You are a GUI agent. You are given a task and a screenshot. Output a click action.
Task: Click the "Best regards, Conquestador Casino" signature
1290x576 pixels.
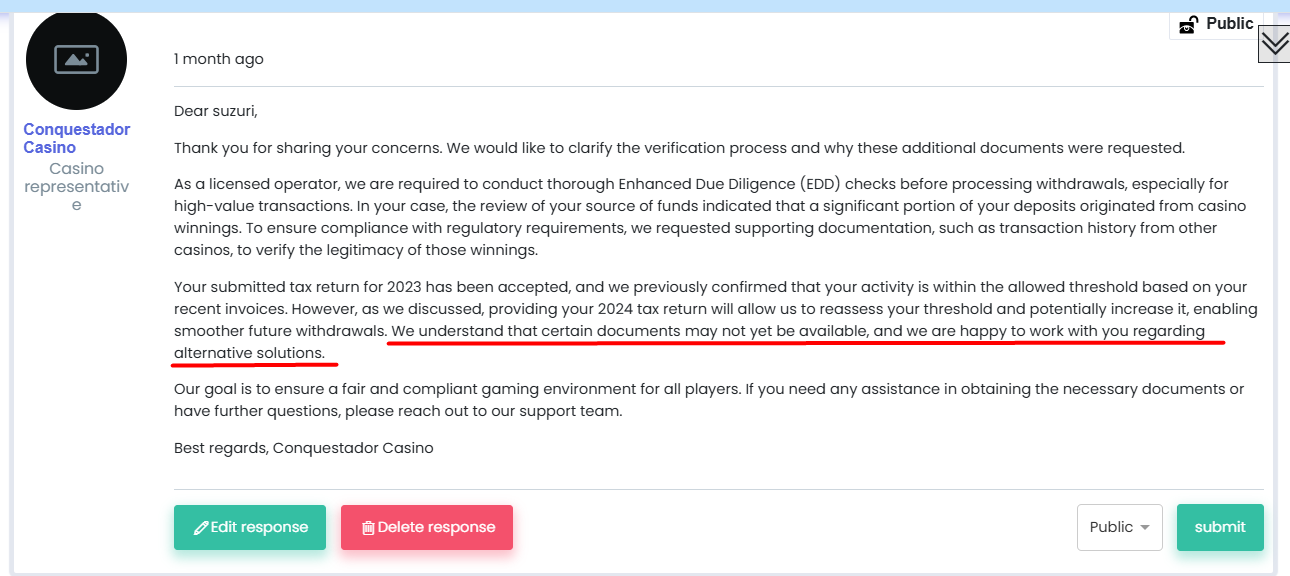point(303,448)
